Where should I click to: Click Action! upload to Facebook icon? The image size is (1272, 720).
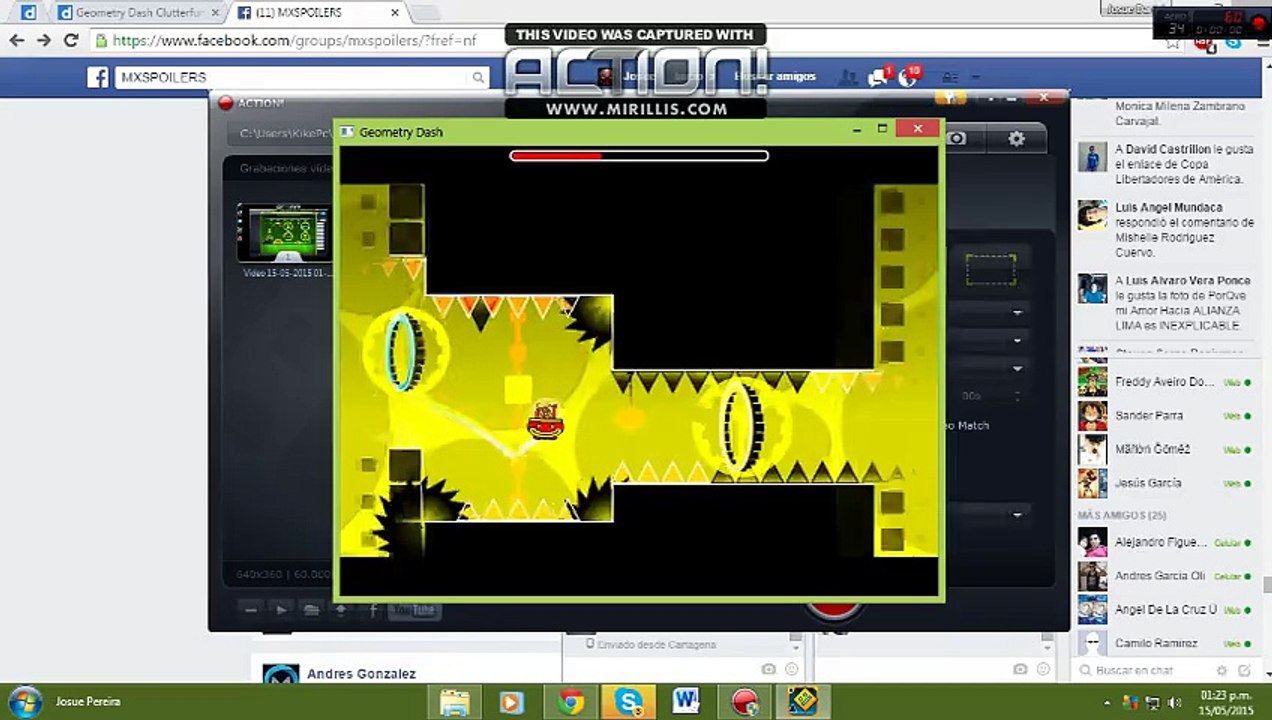(x=373, y=609)
